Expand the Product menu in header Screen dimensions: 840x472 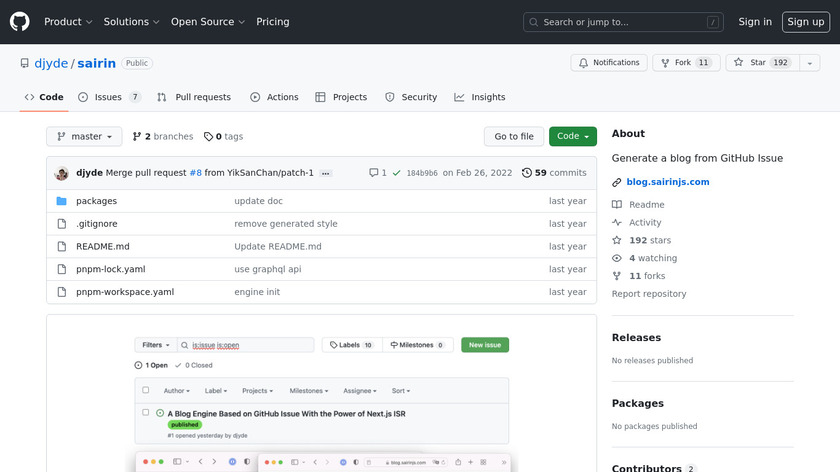click(x=68, y=22)
